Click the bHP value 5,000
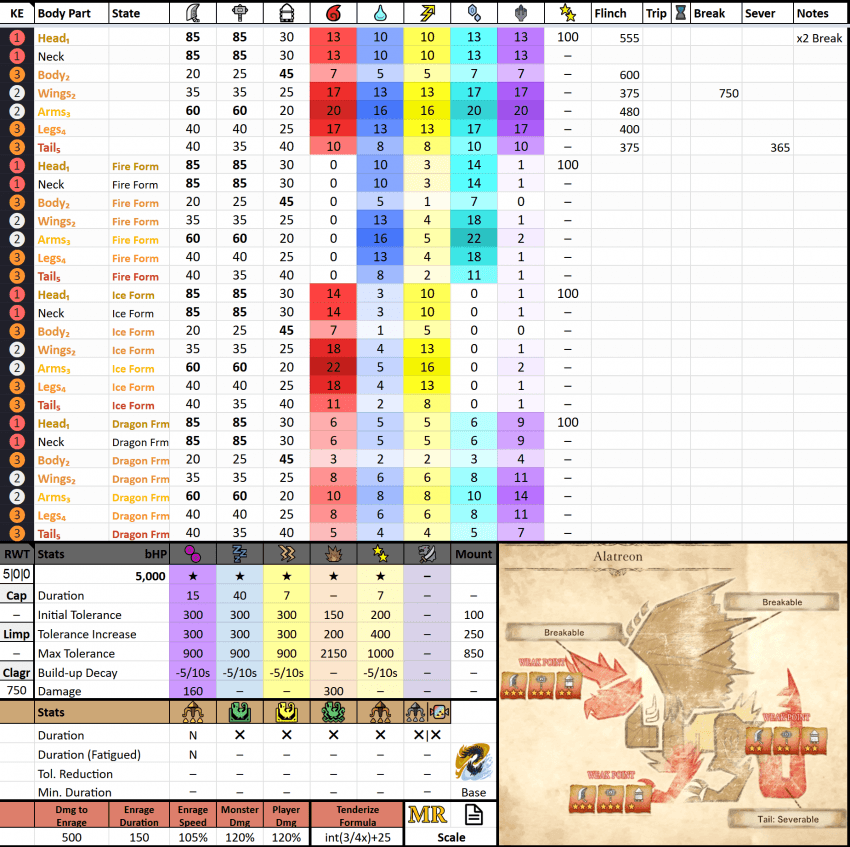 pos(150,576)
